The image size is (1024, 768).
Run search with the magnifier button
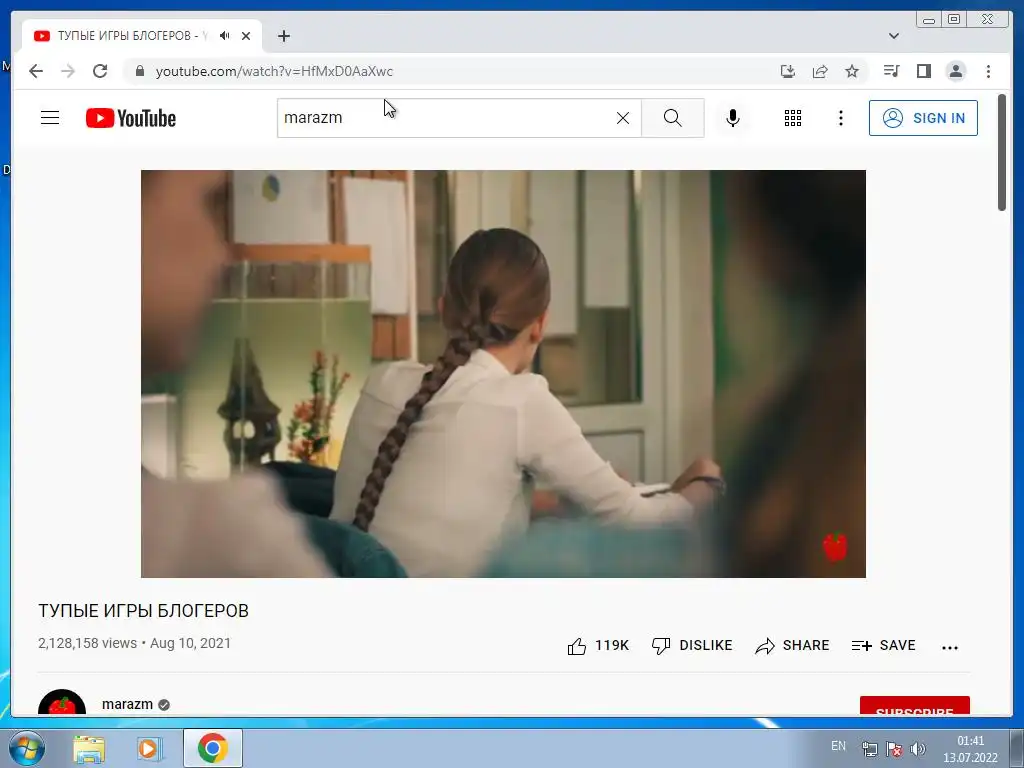coord(673,118)
